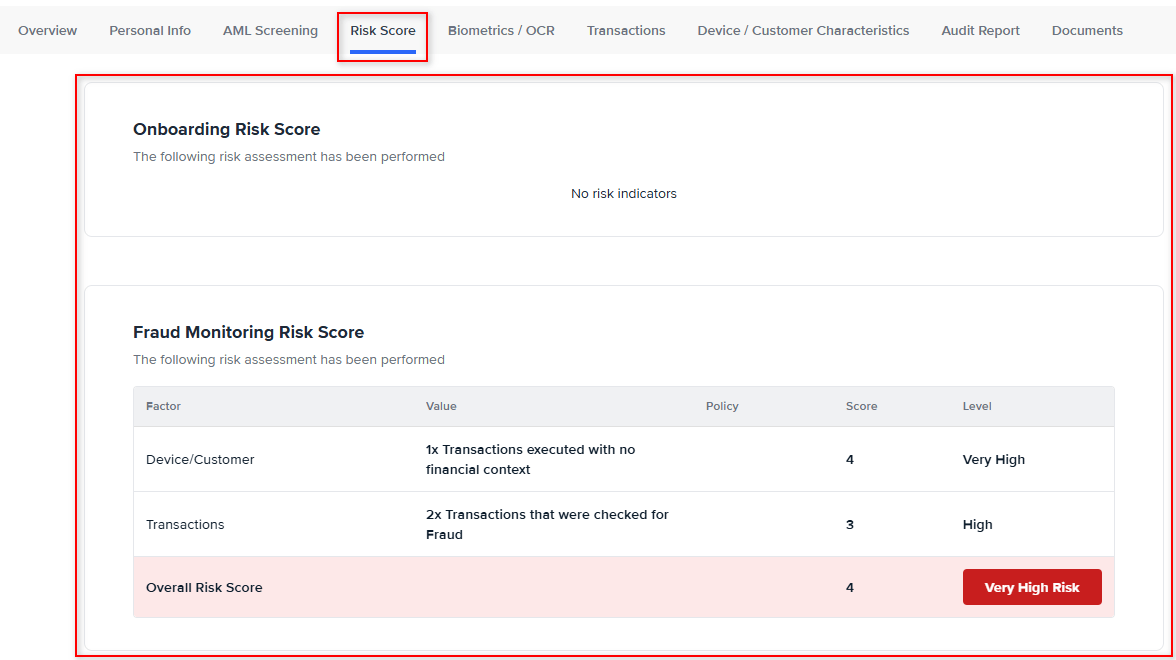Click the Factor column header

tap(163, 406)
